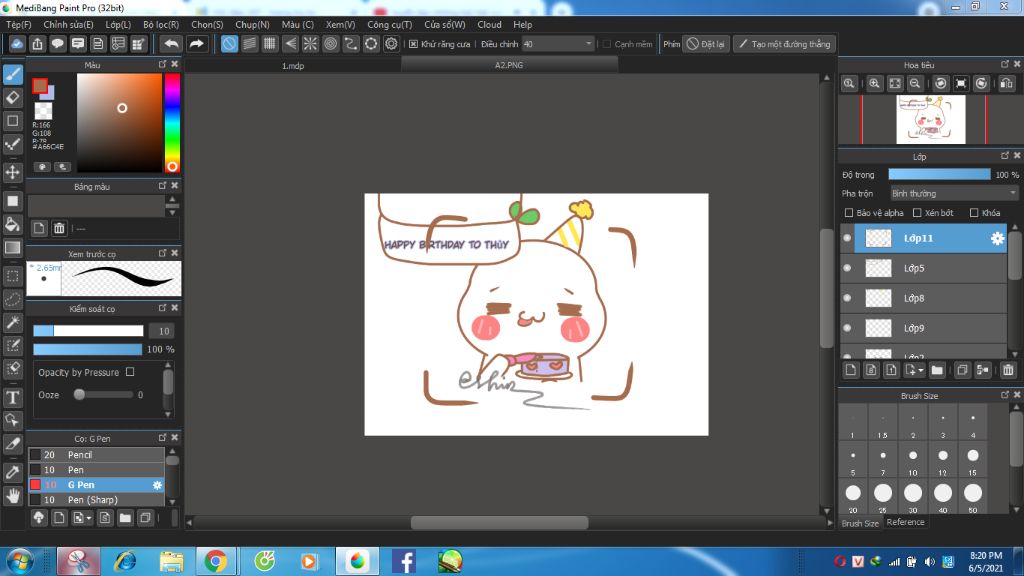
Task: Switch to 1.mdp tab
Action: [293, 65]
